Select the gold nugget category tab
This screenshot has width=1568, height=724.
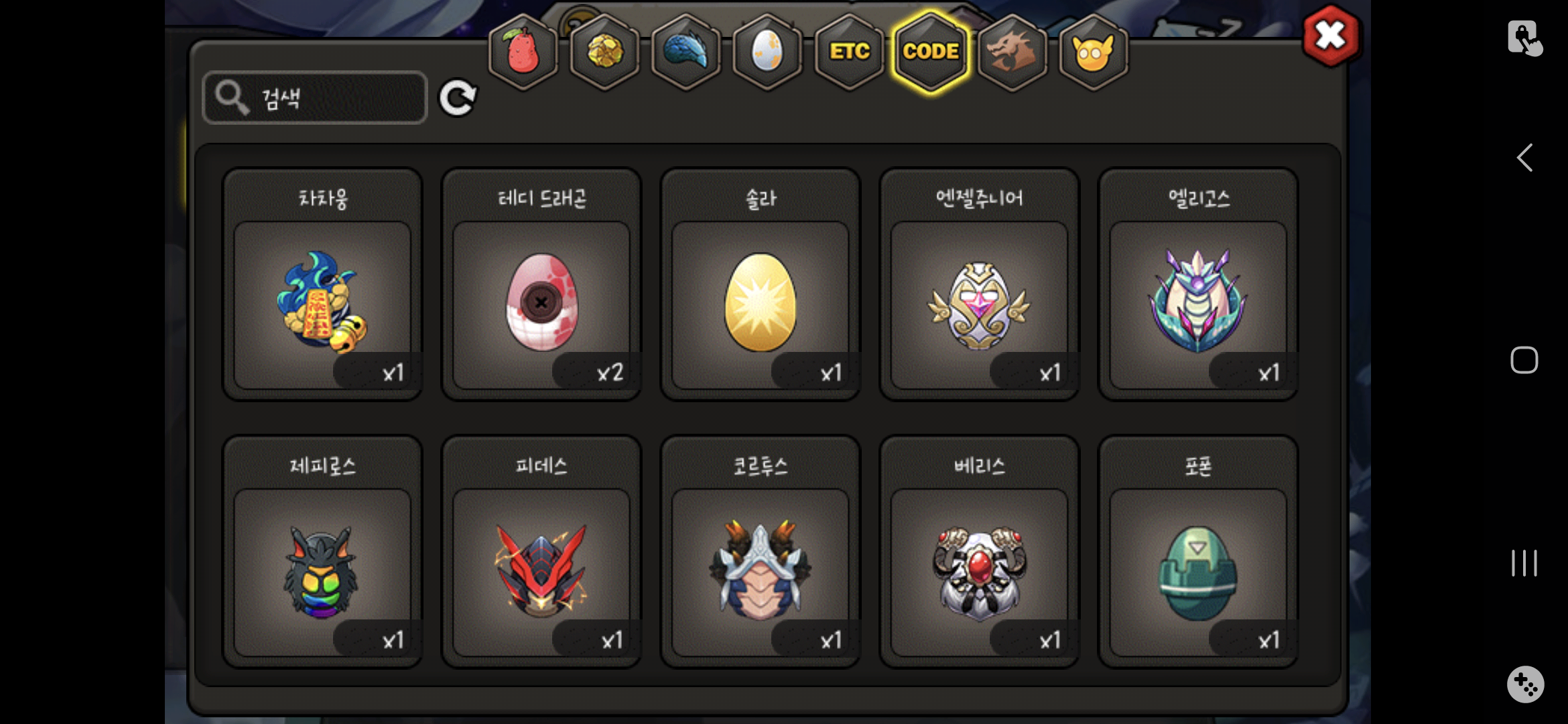tap(605, 52)
